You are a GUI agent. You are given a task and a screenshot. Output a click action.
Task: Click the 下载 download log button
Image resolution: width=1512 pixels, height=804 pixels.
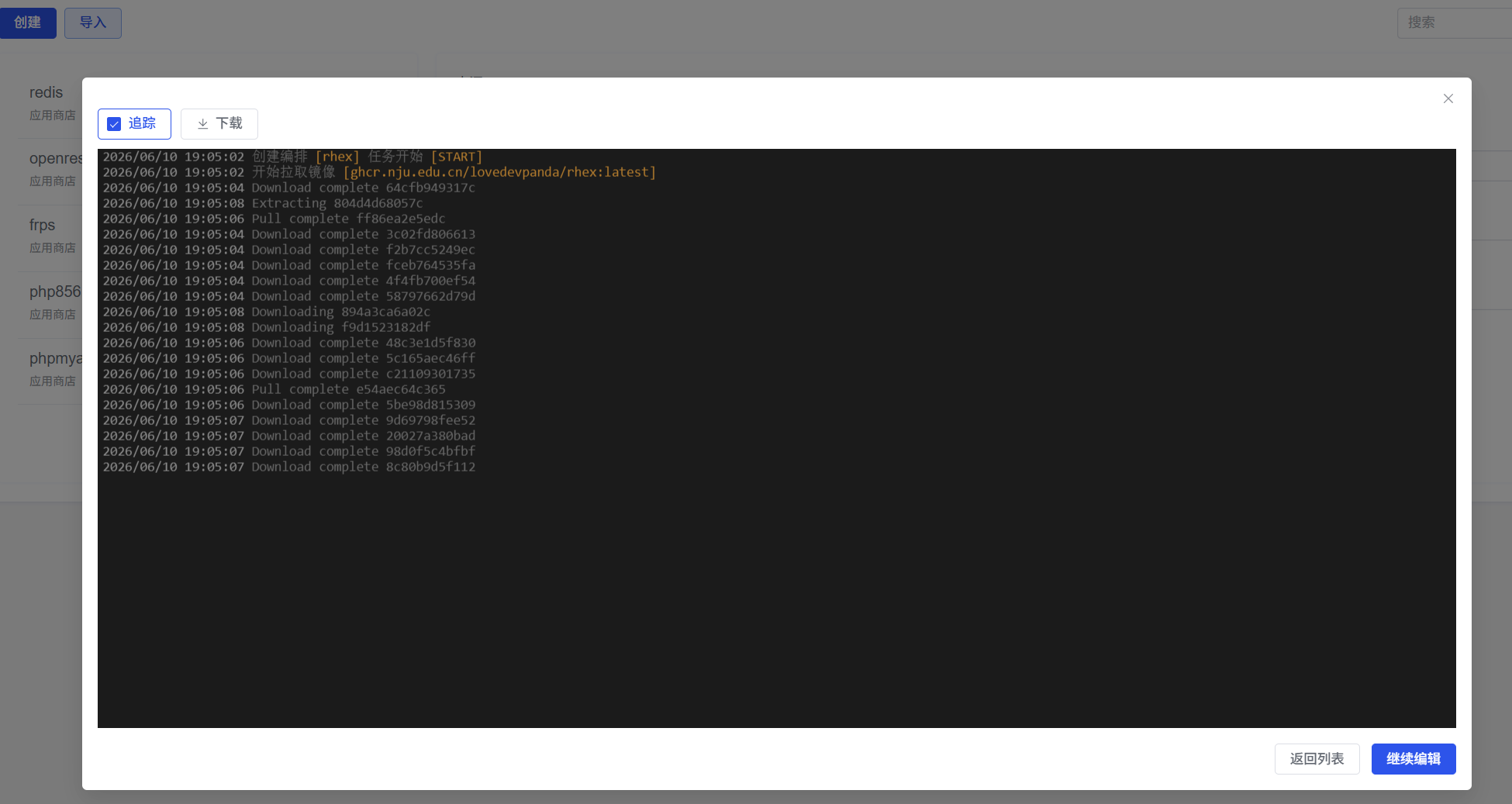pyautogui.click(x=219, y=124)
